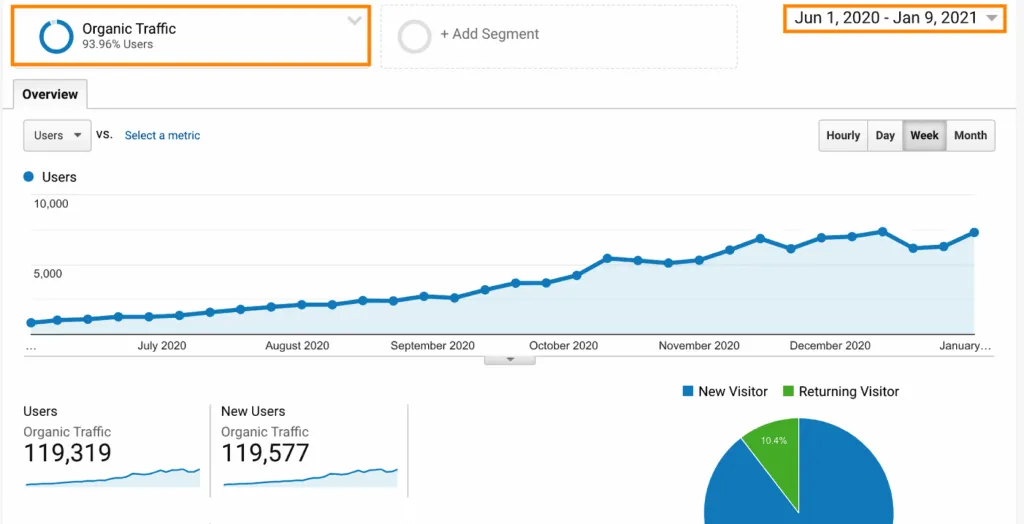The image size is (1024, 524).
Task: Click the July 2020 axis label
Action: click(161, 346)
